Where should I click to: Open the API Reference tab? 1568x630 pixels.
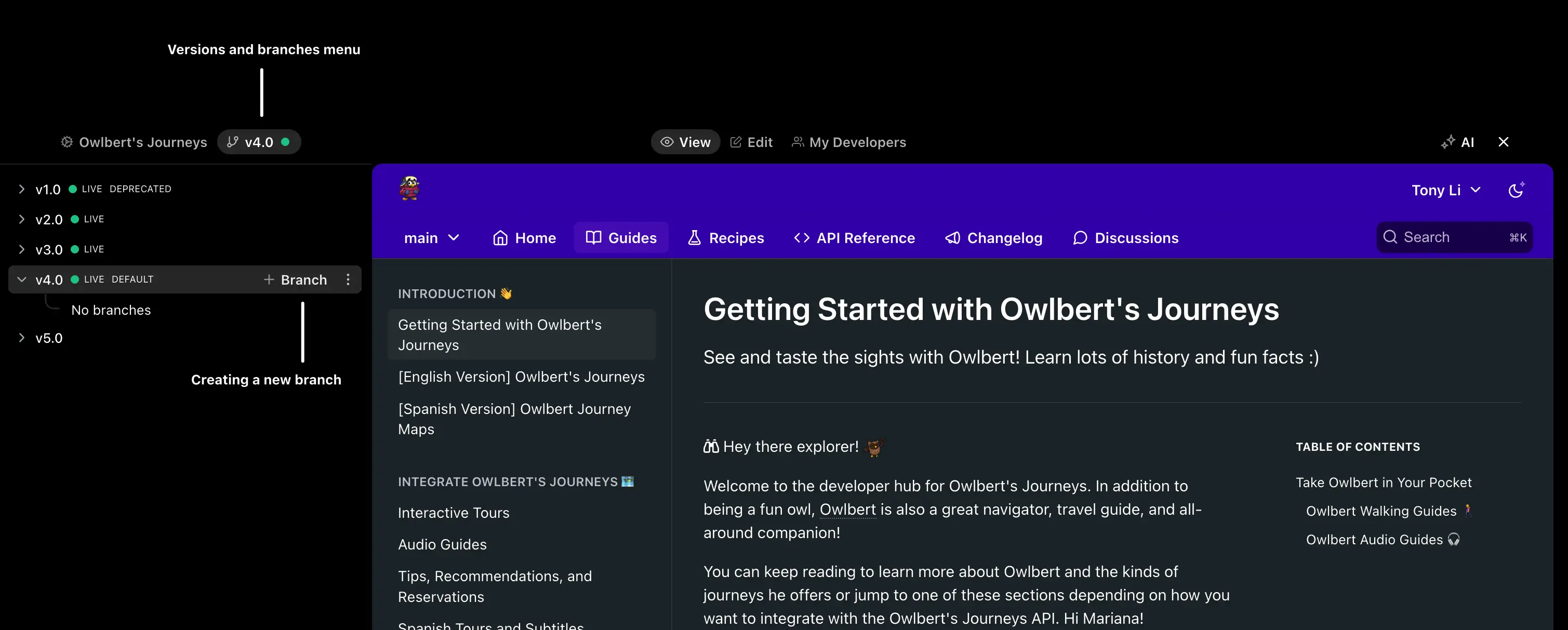854,238
